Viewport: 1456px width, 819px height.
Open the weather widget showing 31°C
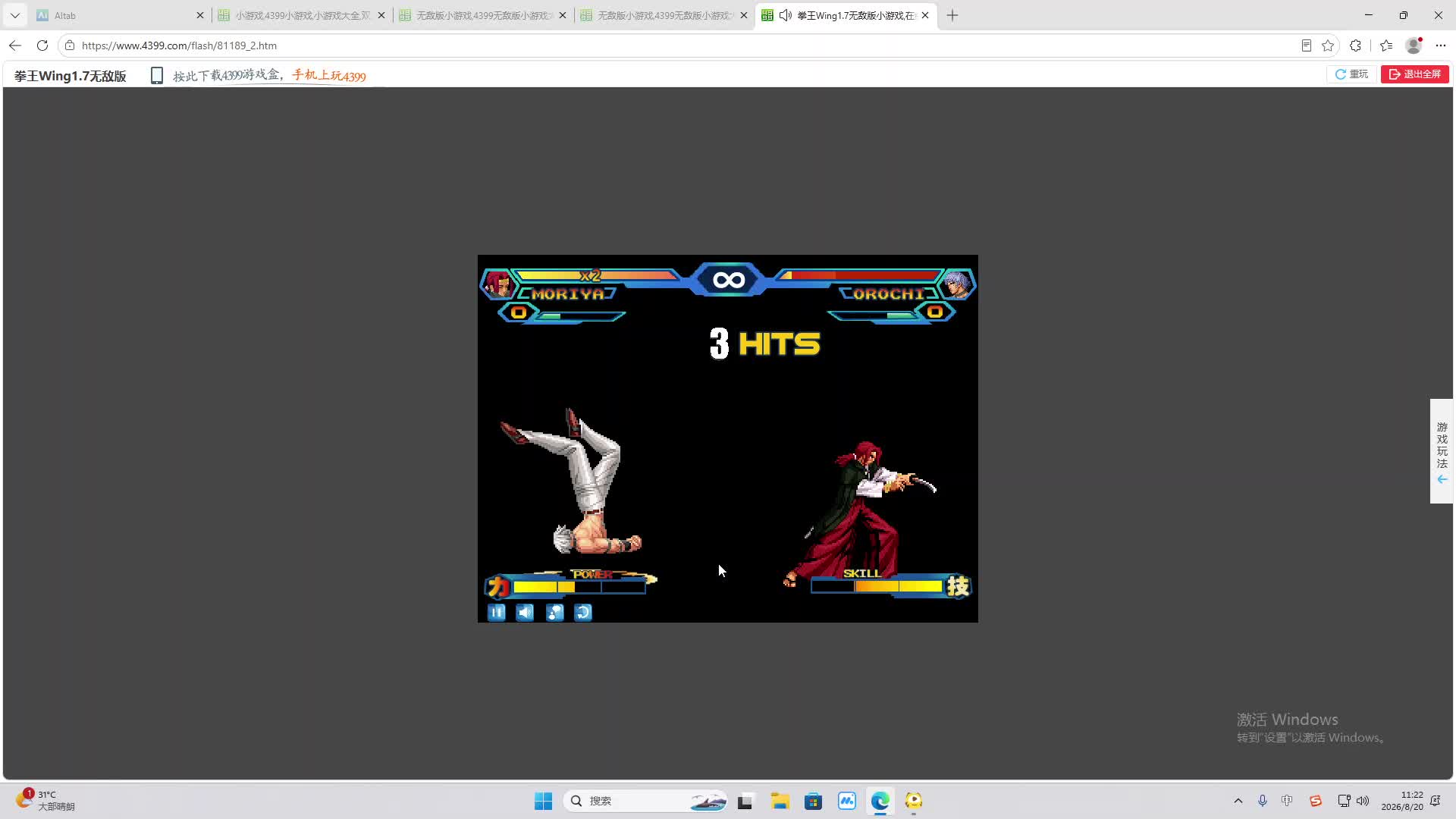(x=45, y=800)
